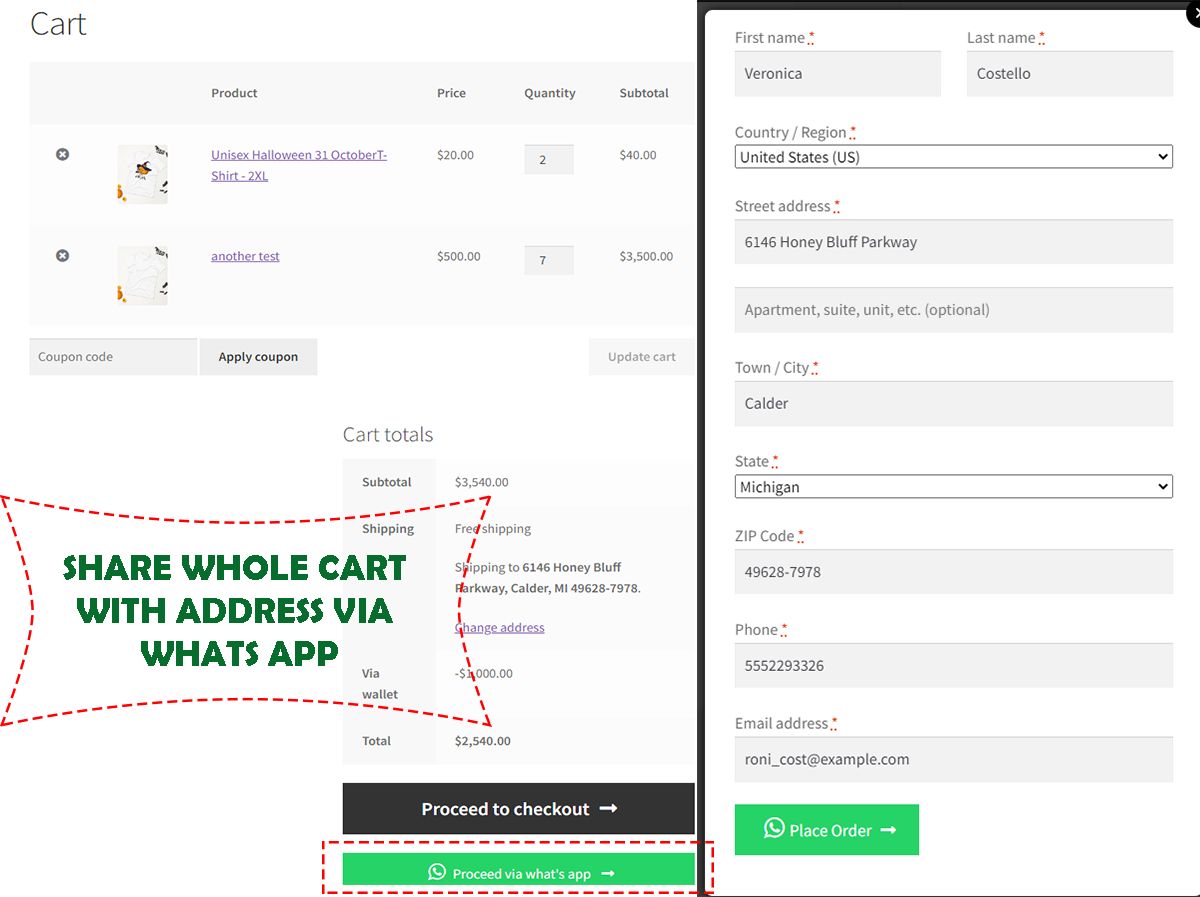Click the Subtotal column header
This screenshot has height=897, width=1200.
[x=644, y=93]
